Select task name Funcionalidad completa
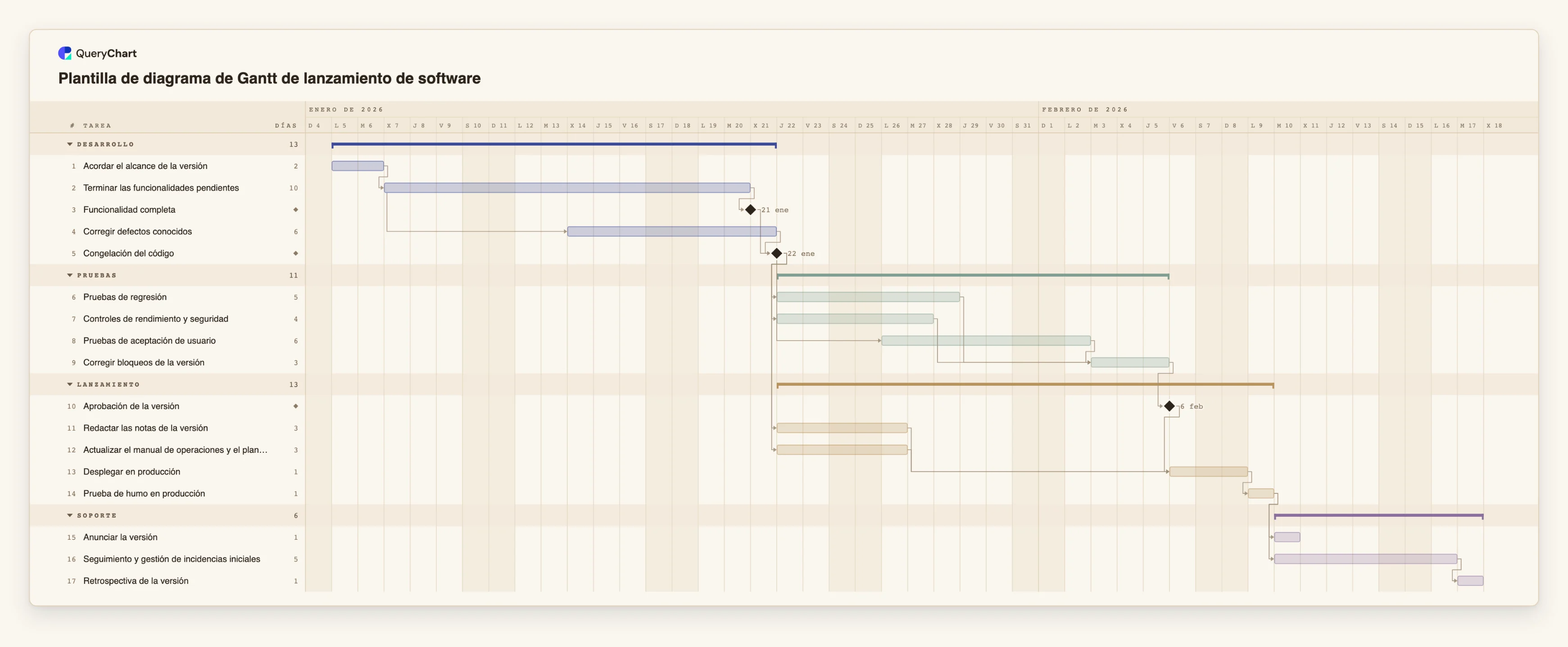The image size is (1568, 647). click(129, 210)
